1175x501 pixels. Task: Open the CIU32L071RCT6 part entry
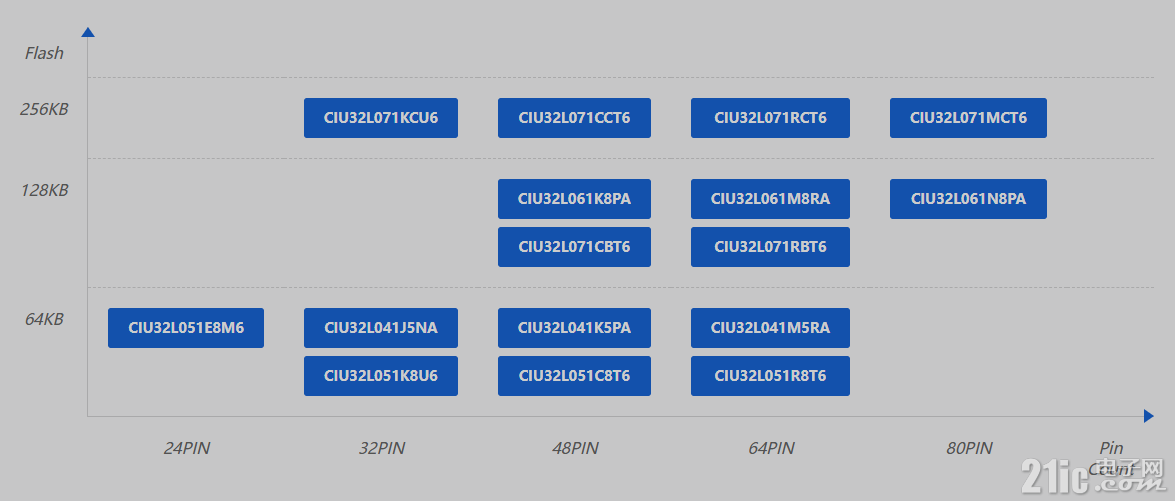pyautogui.click(x=770, y=118)
